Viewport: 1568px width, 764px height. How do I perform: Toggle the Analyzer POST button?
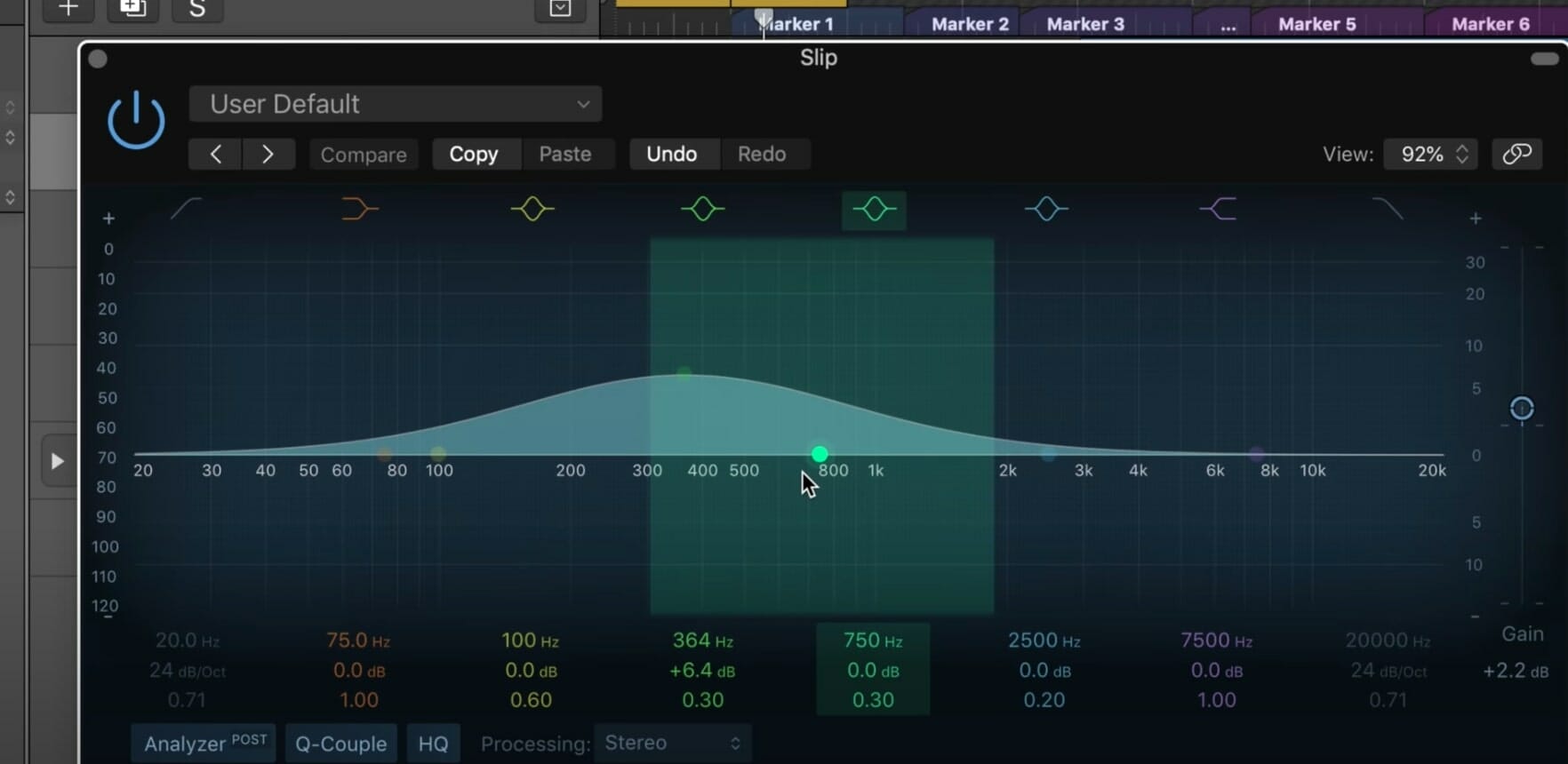tap(204, 743)
